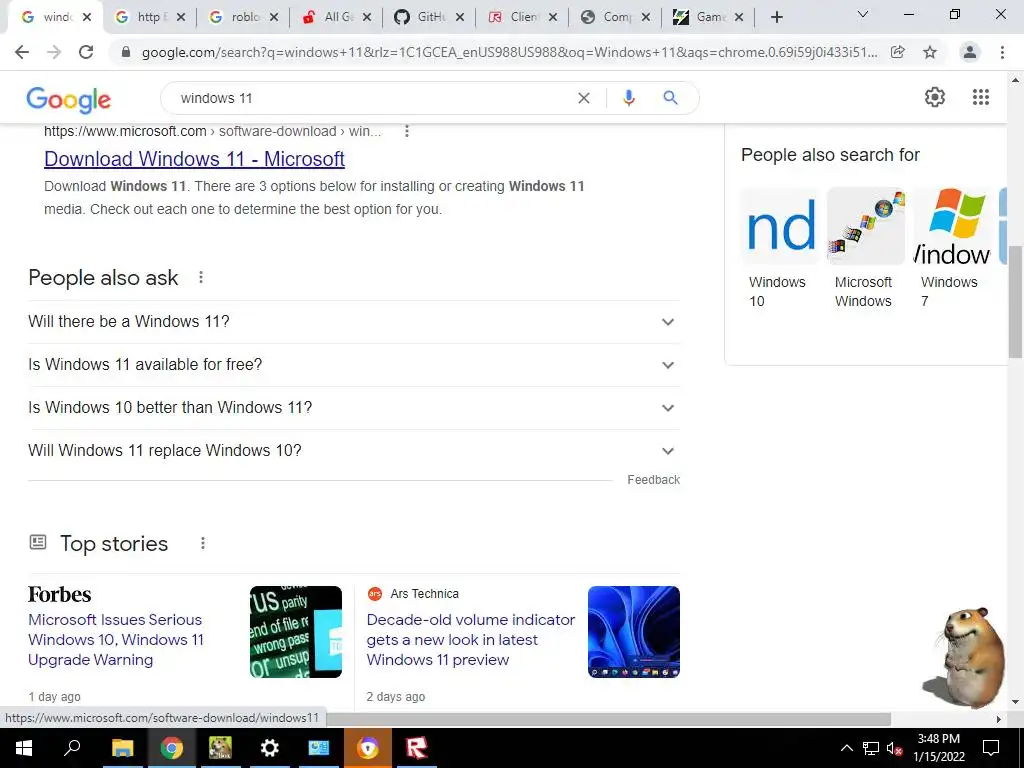Expand 'Will Windows 11 replace Windows 10?'
Screen dimensions: 1024x768
[354, 451]
